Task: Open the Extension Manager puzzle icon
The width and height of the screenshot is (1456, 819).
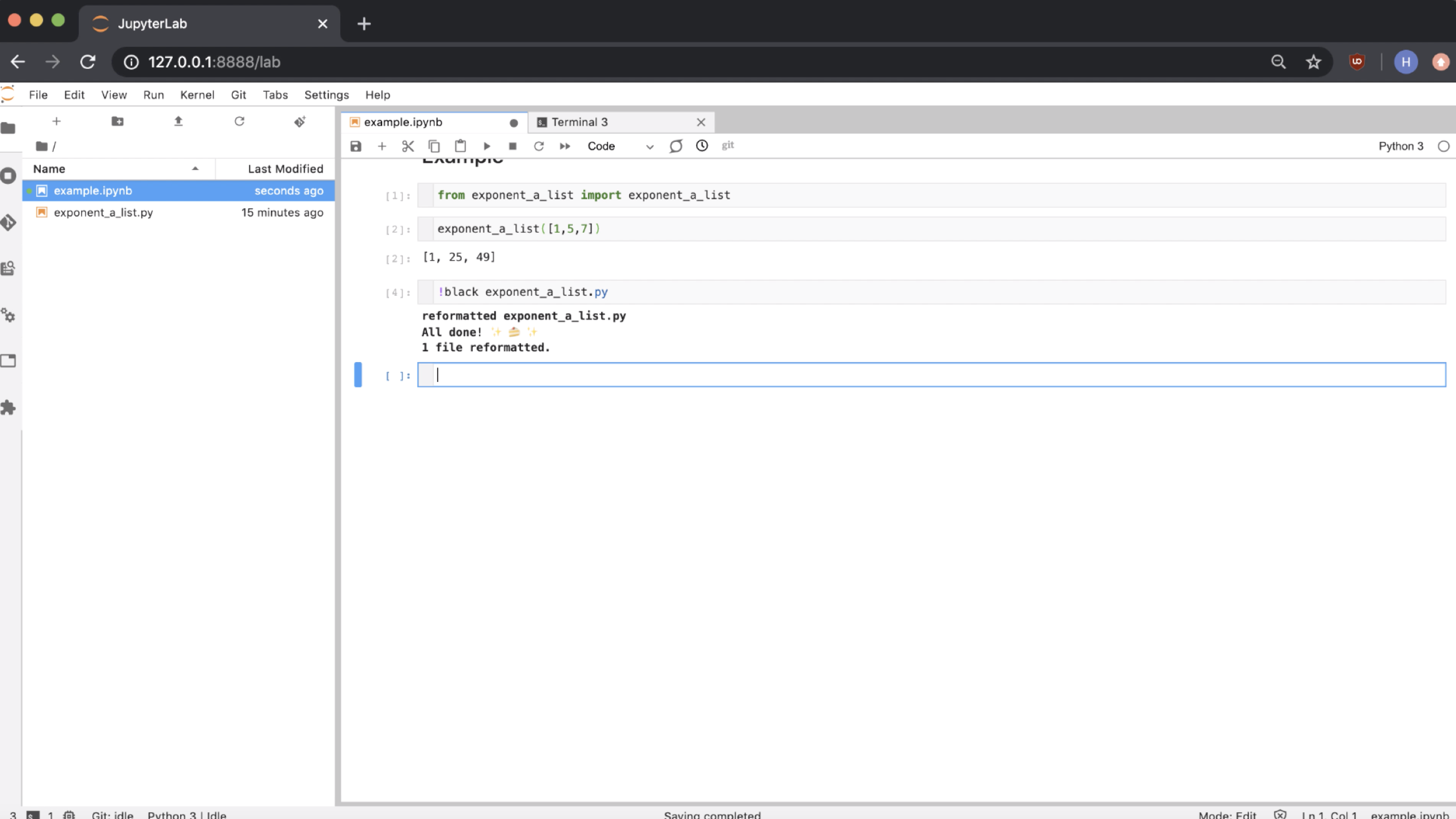Action: (x=8, y=408)
